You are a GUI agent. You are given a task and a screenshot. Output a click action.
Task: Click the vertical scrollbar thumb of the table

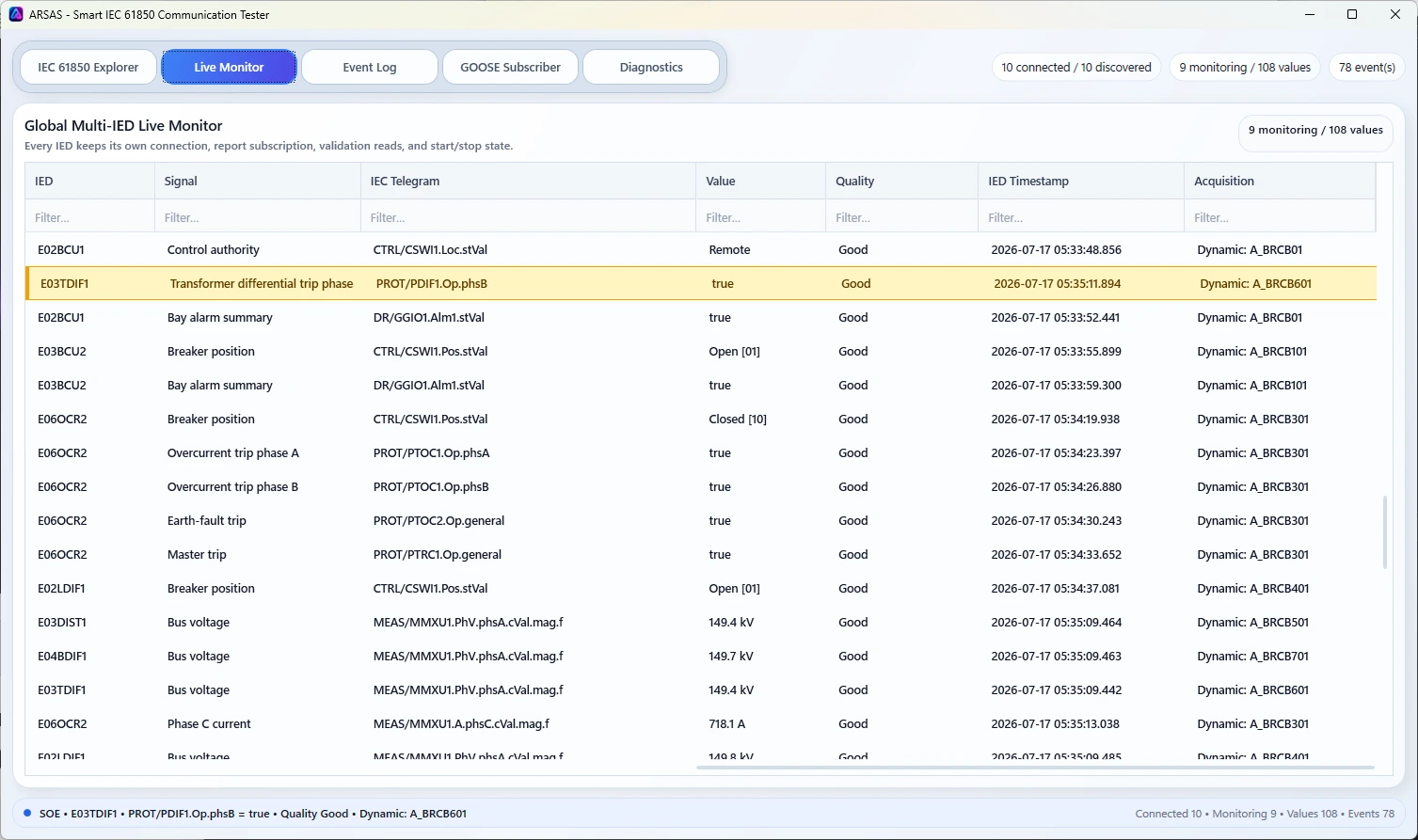[x=1384, y=532]
